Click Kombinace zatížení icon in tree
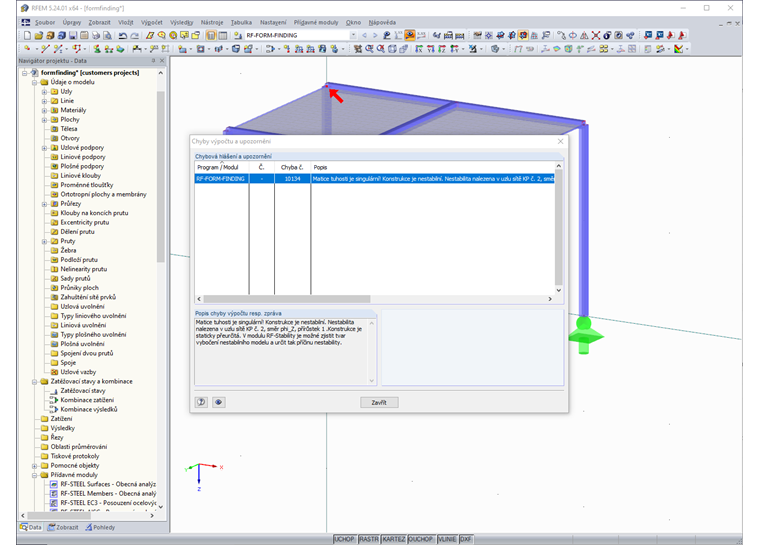The width and height of the screenshot is (760, 545). point(54,400)
